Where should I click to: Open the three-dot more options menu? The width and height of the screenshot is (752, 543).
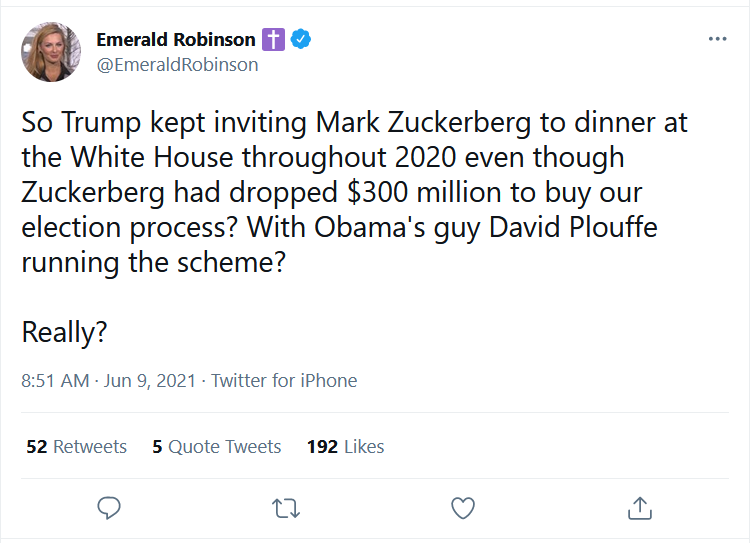717,39
